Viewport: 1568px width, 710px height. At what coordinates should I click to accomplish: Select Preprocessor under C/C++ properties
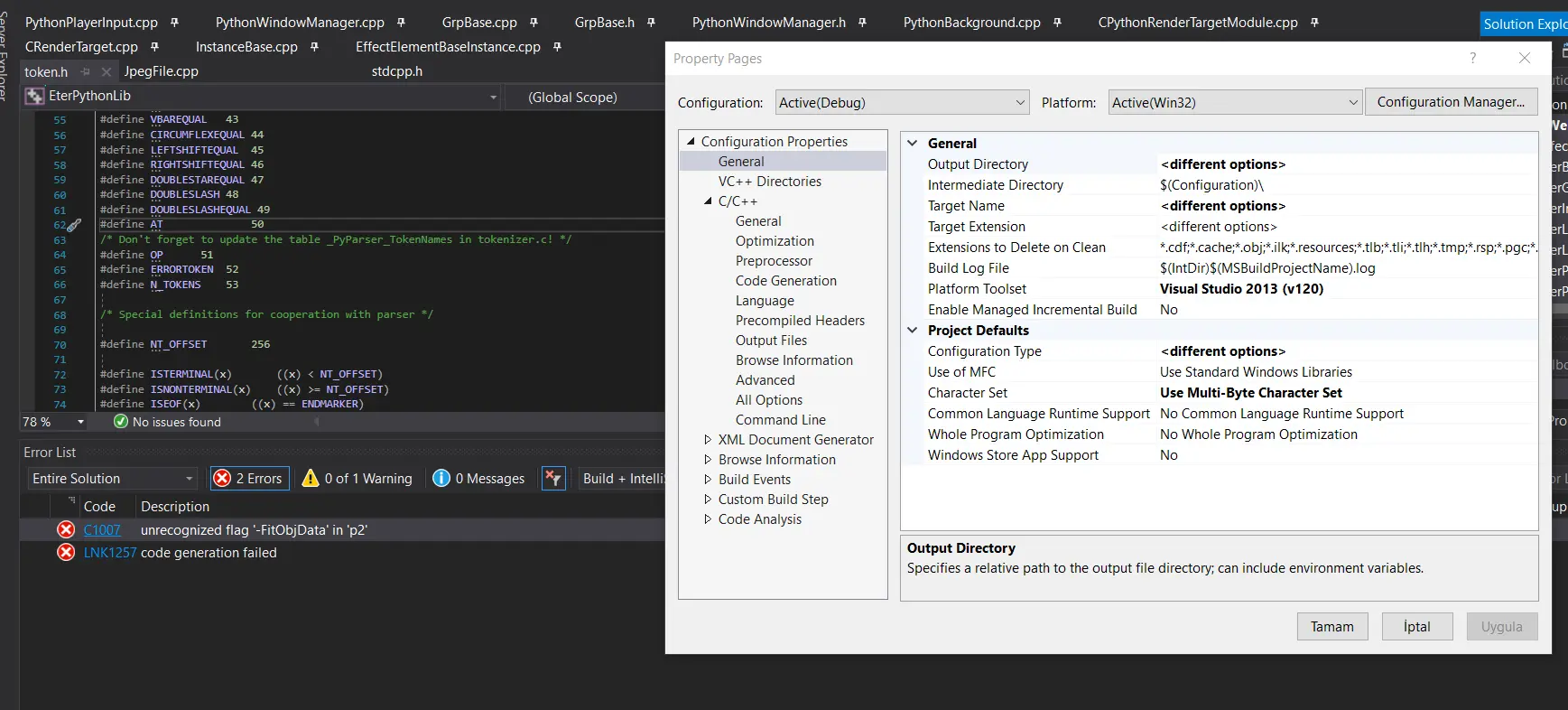774,261
